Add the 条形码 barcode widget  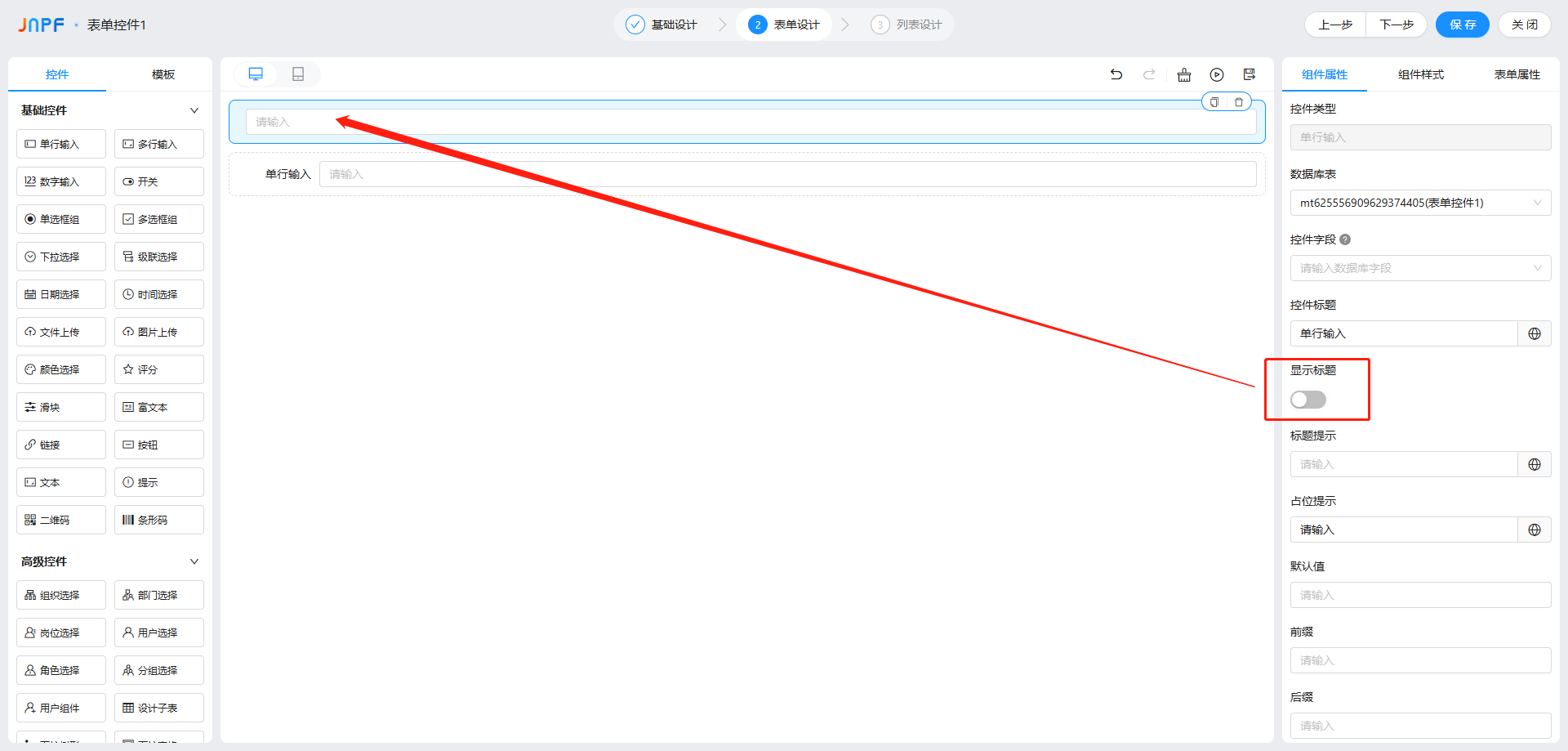(x=159, y=520)
